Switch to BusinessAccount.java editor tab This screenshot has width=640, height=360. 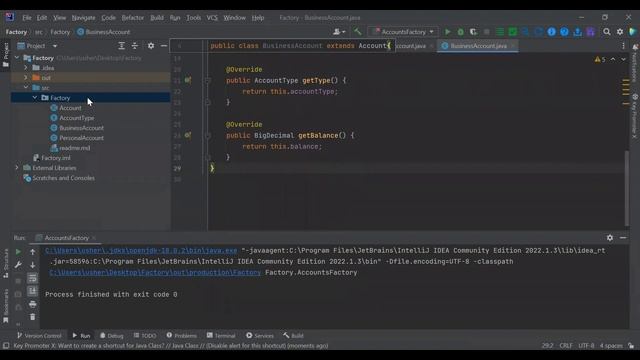click(478, 46)
